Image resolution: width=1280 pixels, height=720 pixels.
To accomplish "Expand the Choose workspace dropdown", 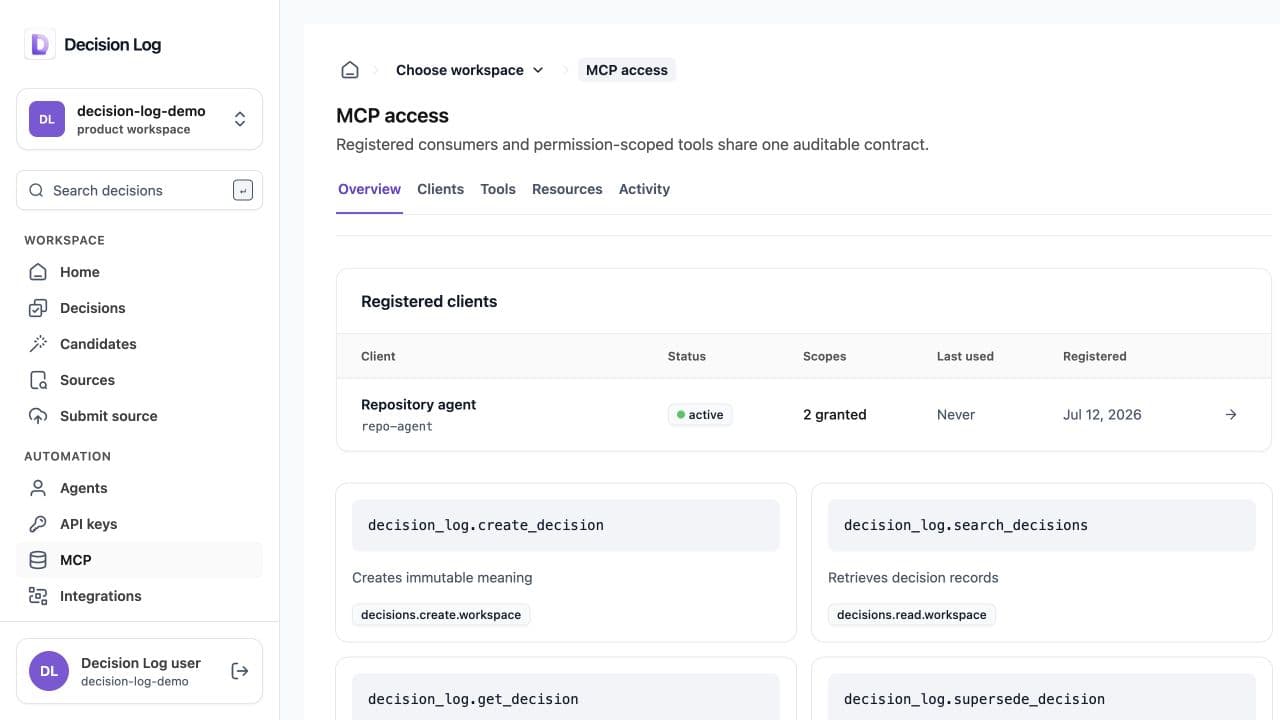I will (469, 70).
